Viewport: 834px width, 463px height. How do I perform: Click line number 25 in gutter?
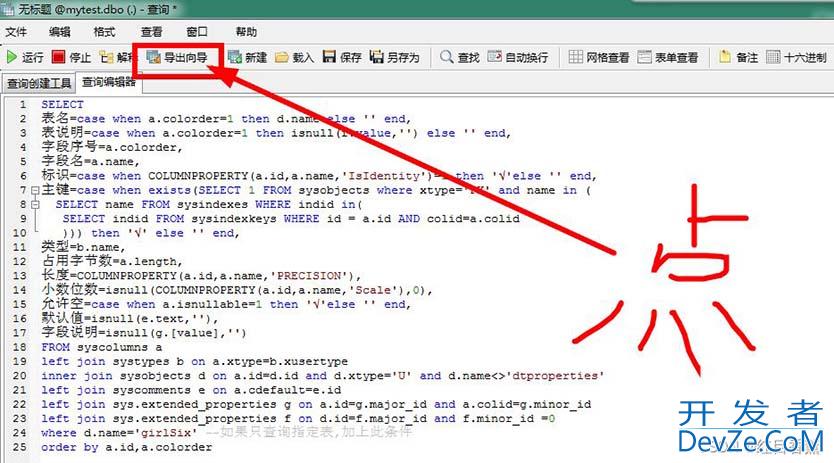point(19,447)
